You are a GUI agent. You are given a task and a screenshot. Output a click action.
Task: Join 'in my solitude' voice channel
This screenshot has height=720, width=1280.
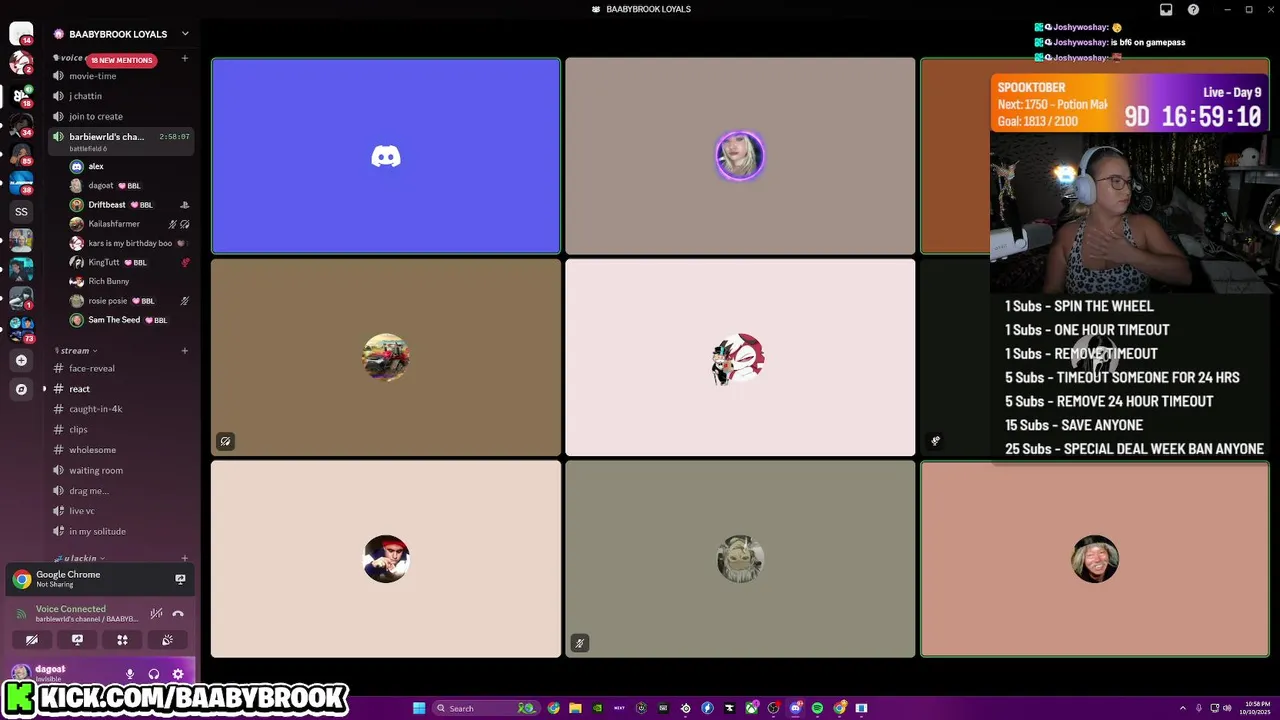121,531
